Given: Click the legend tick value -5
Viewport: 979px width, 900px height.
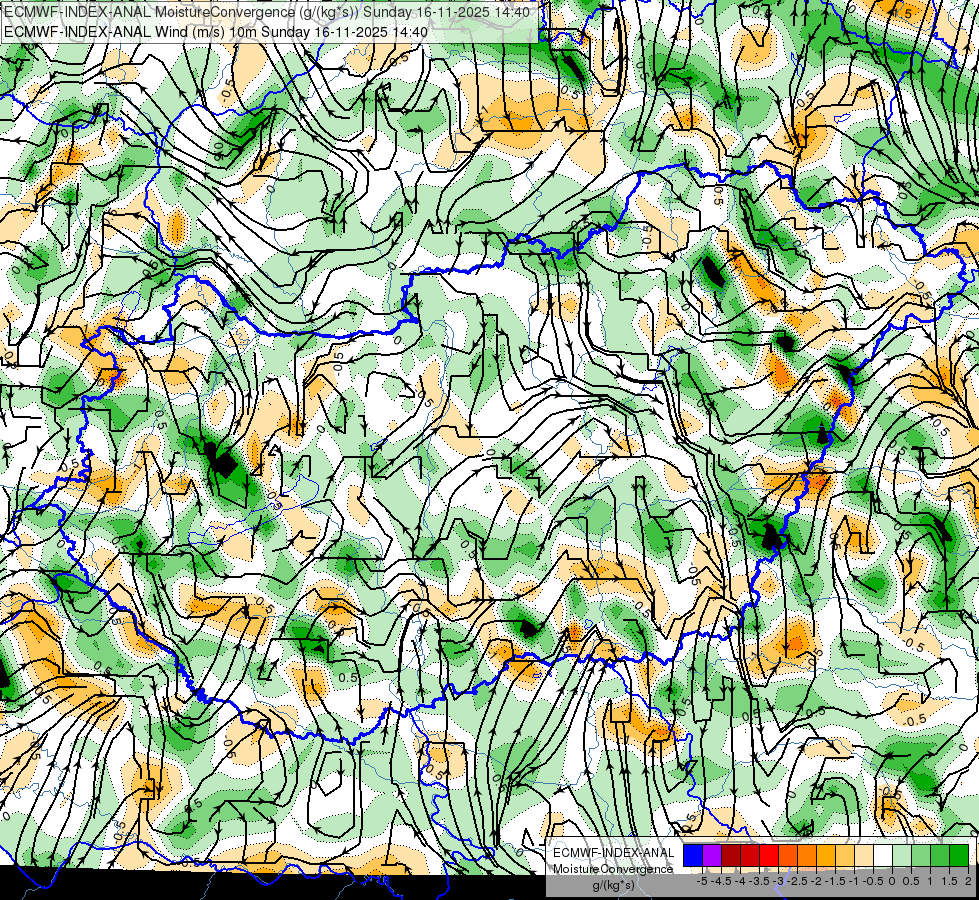Looking at the screenshot, I should [x=702, y=881].
